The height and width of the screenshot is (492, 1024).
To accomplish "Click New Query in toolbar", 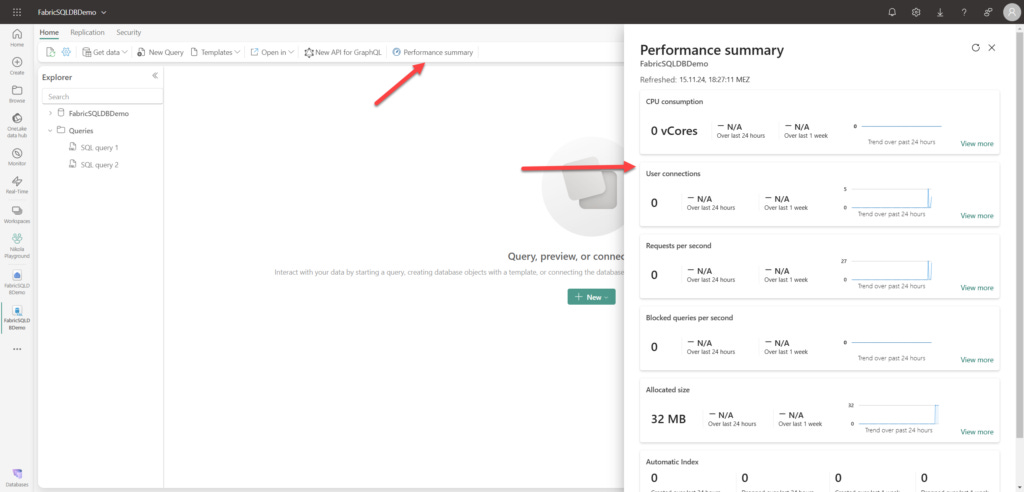I will coord(161,52).
